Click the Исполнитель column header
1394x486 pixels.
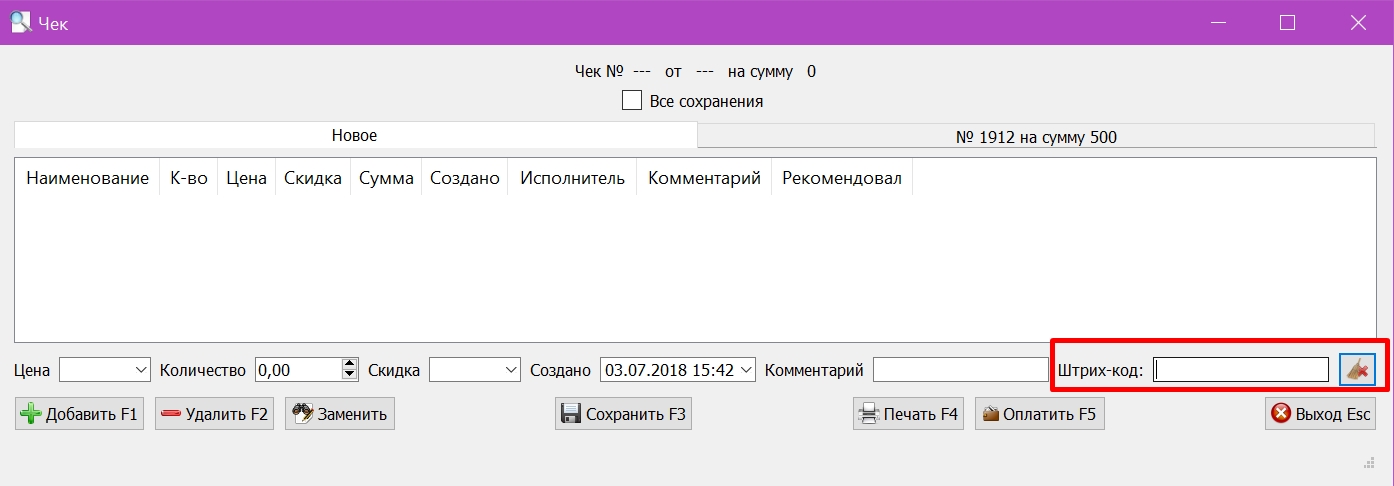pyautogui.click(x=572, y=178)
